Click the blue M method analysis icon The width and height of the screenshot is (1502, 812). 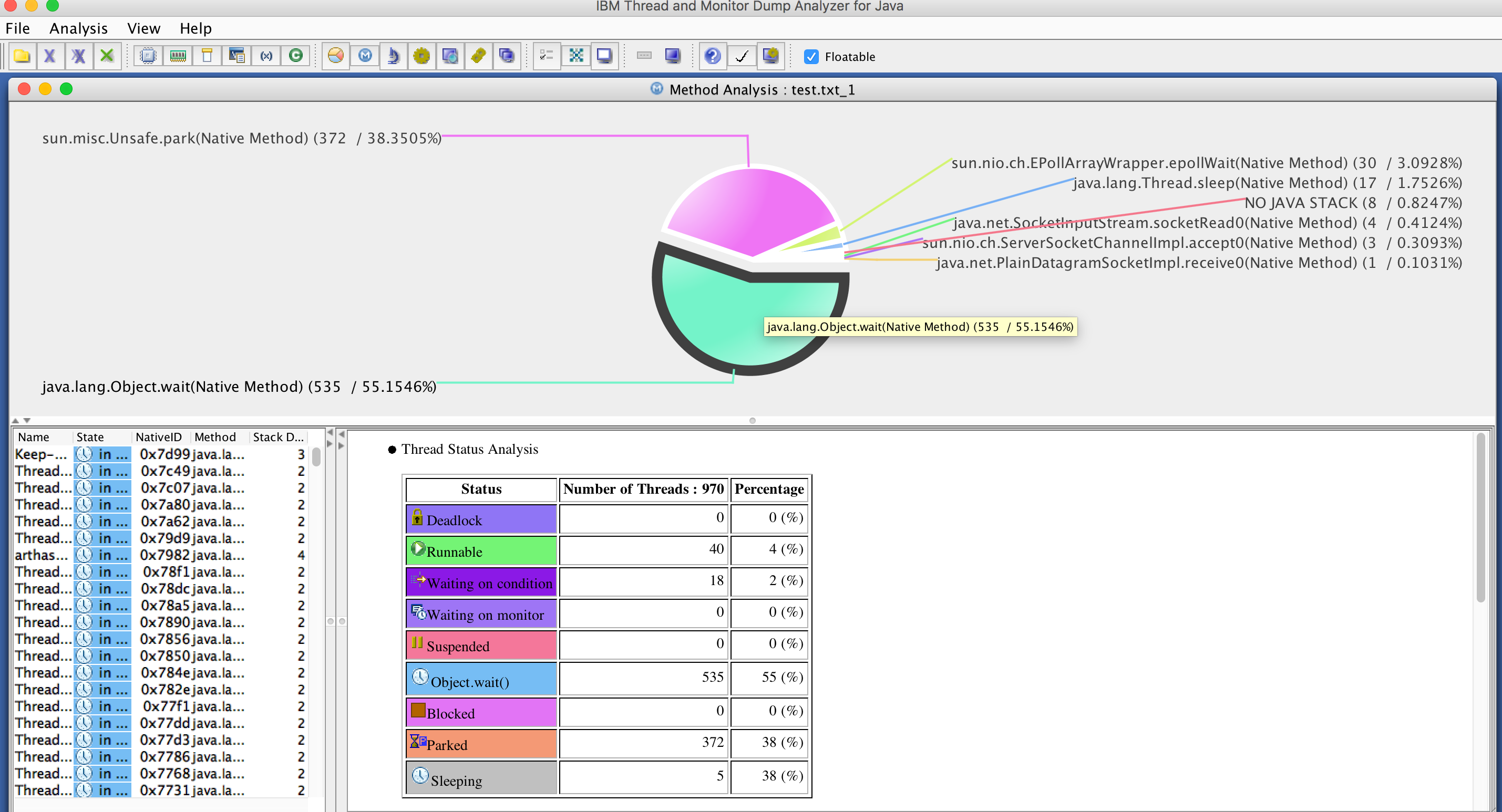pyautogui.click(x=365, y=56)
